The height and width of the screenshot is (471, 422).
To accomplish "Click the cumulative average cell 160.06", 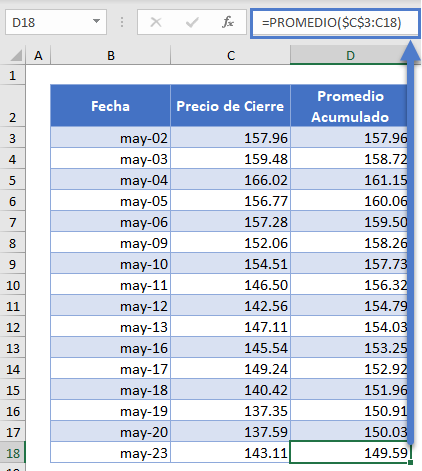I will (x=349, y=201).
